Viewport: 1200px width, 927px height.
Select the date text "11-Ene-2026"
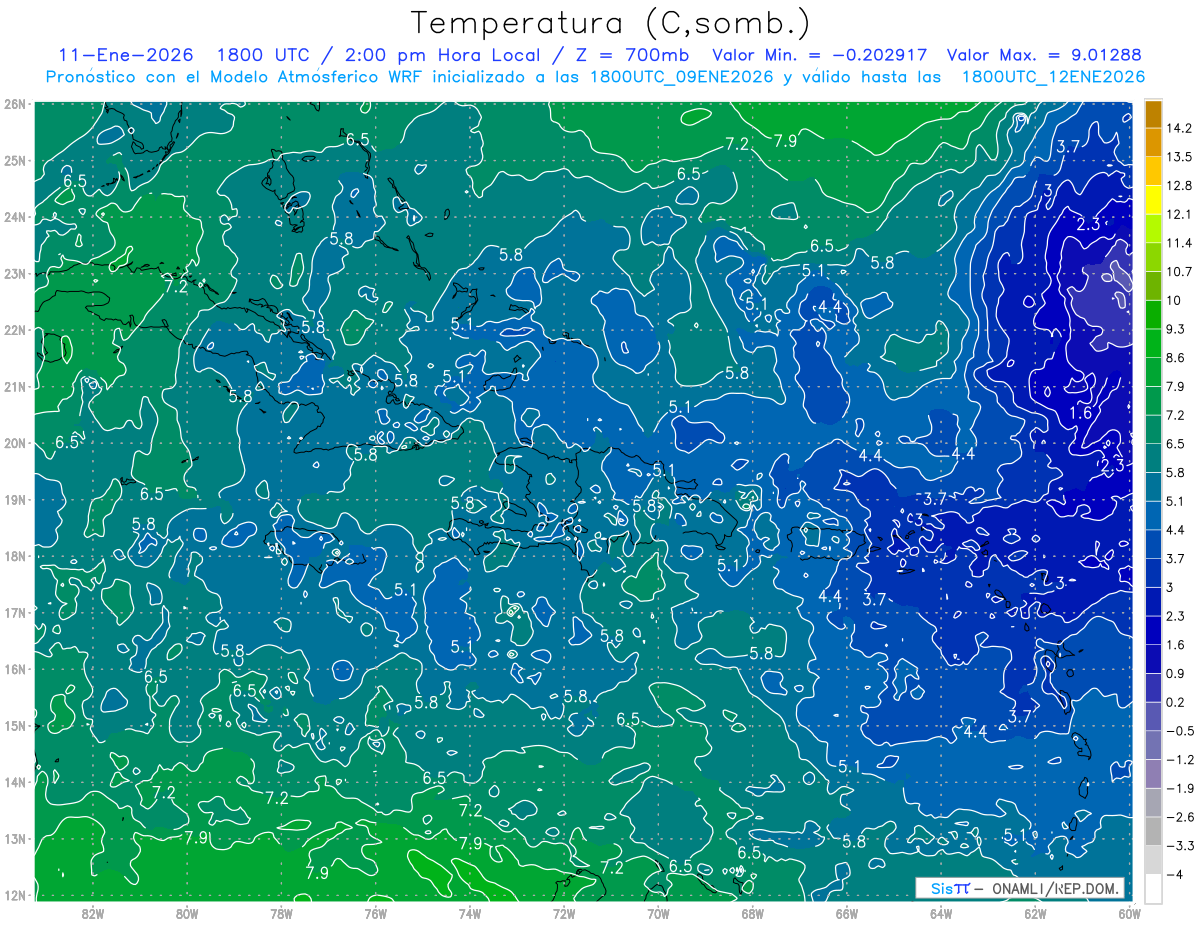coord(126,55)
